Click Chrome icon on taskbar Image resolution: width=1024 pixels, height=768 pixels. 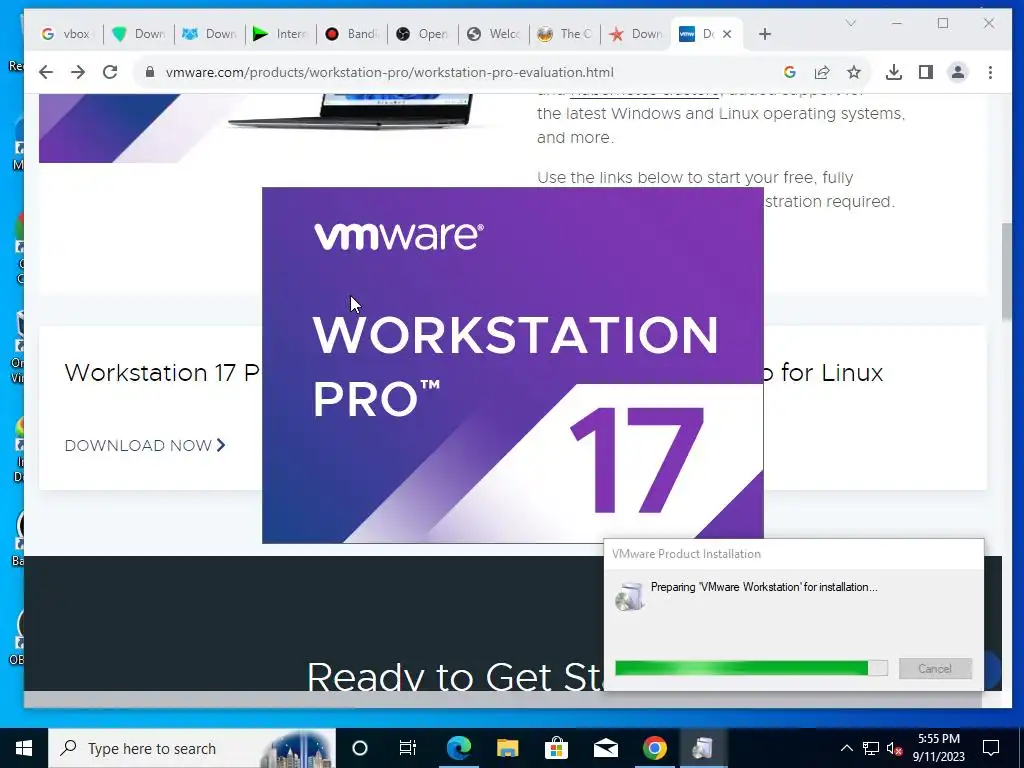[654, 748]
